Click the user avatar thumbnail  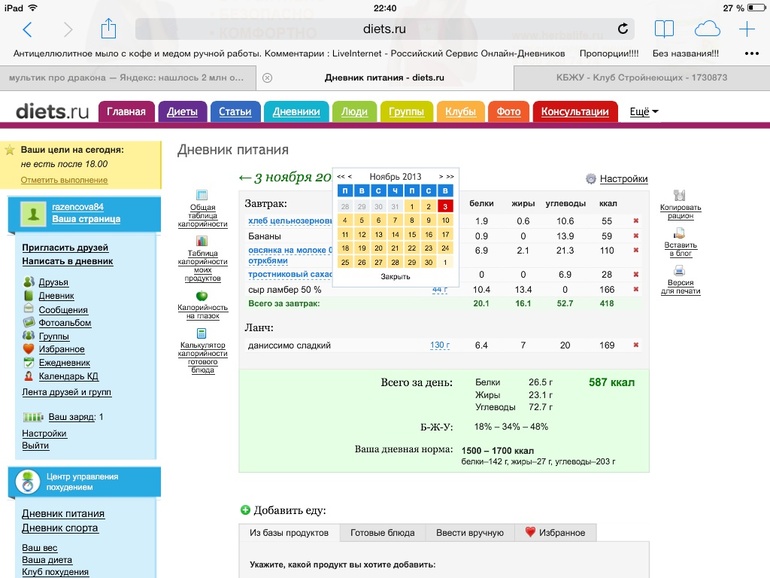pyautogui.click(x=33, y=214)
